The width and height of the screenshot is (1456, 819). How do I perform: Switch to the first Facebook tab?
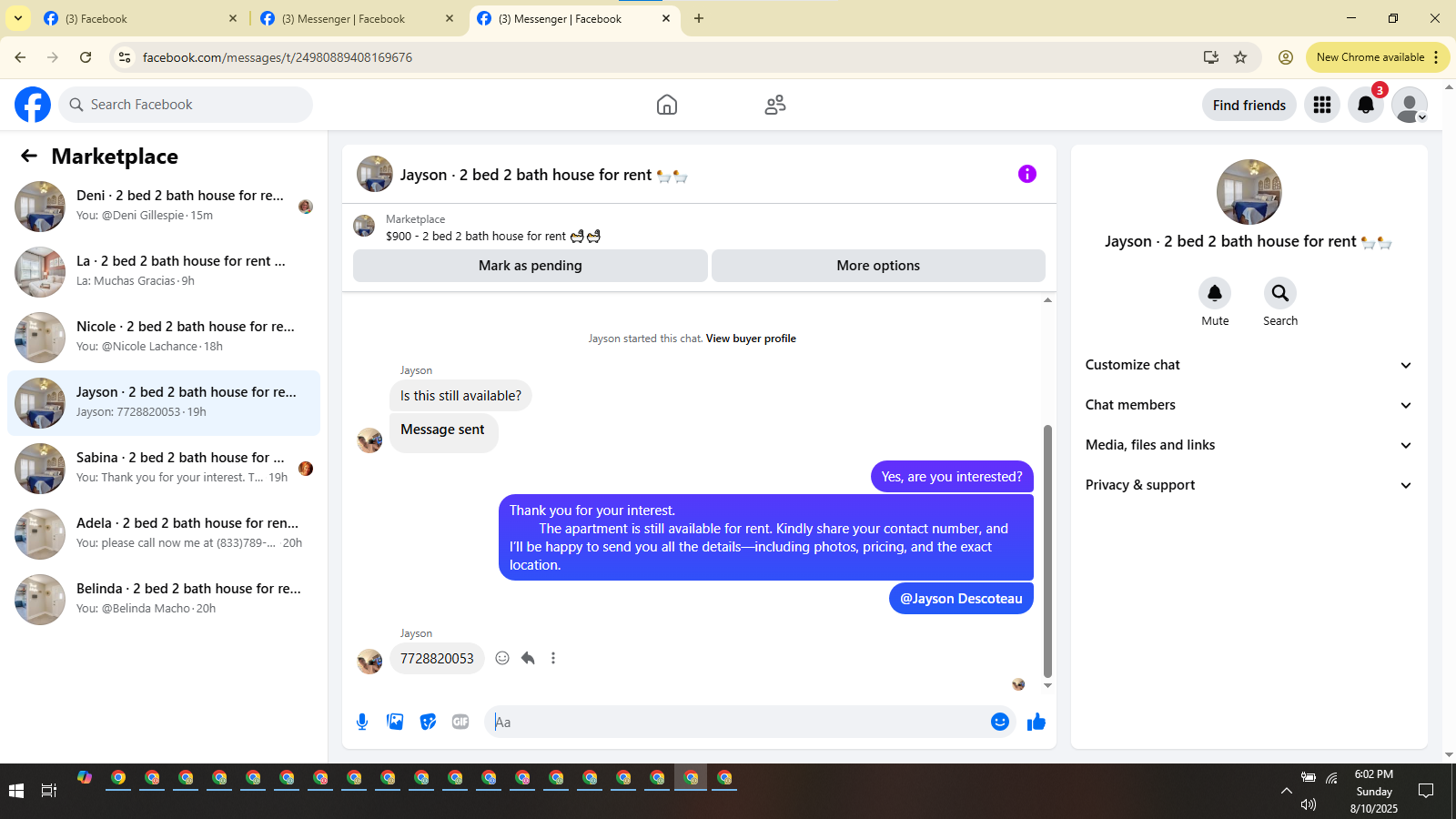[141, 18]
